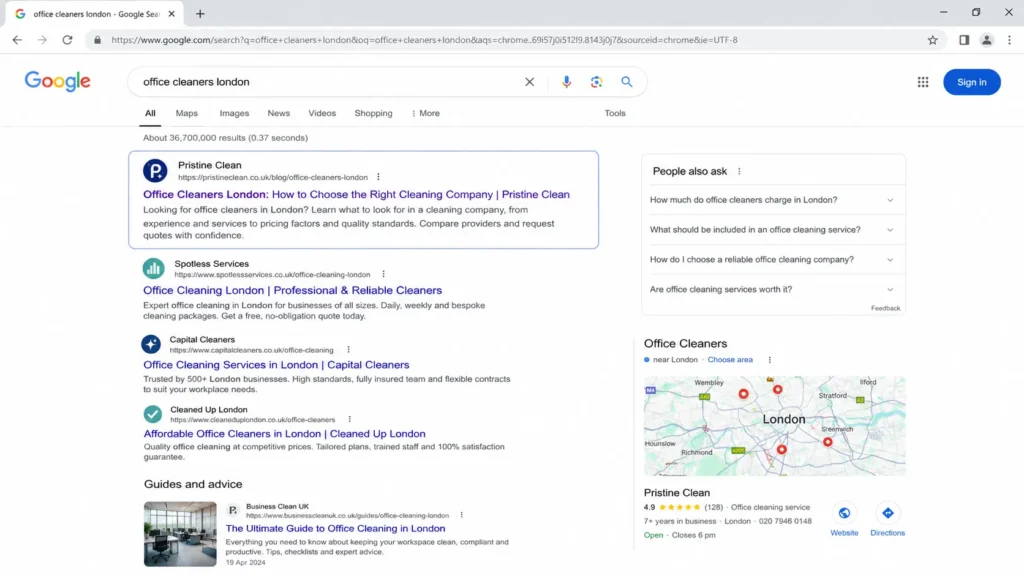This screenshot has width=1024, height=576.
Task: Open the office guide thumbnail image
Action: [x=180, y=534]
